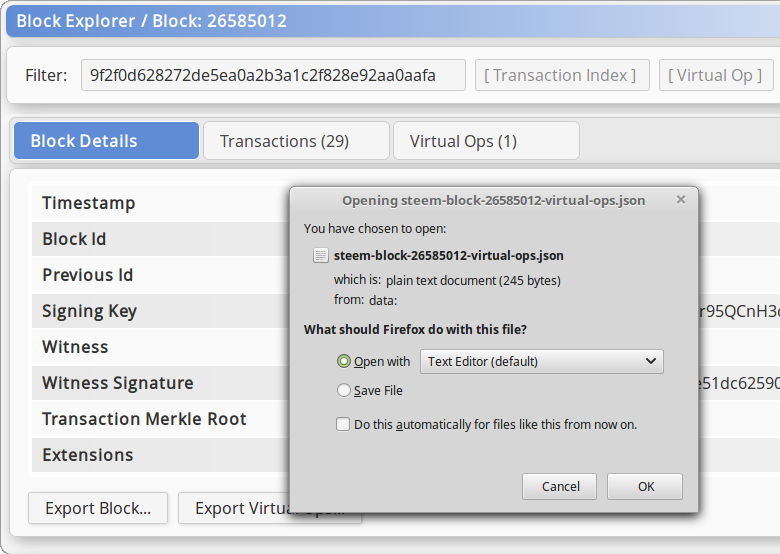
Task: Click the json file document icon
Action: (x=320, y=255)
